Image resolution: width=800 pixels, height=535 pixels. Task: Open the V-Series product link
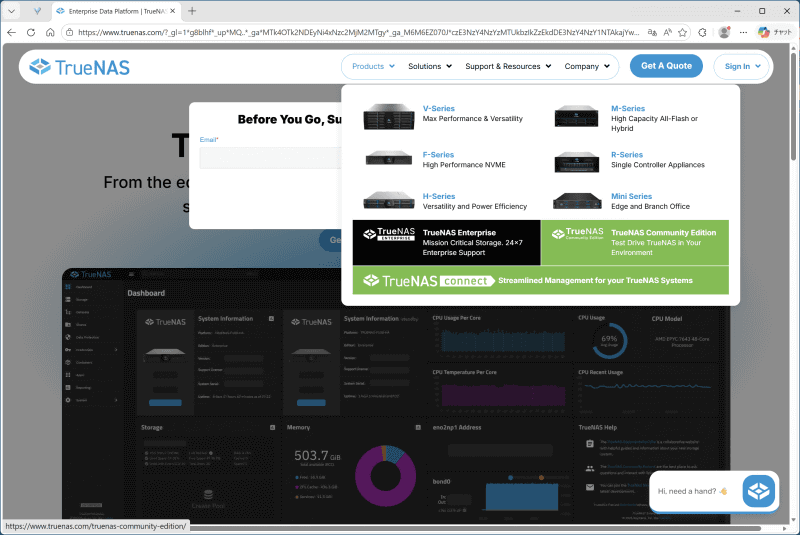pos(438,109)
